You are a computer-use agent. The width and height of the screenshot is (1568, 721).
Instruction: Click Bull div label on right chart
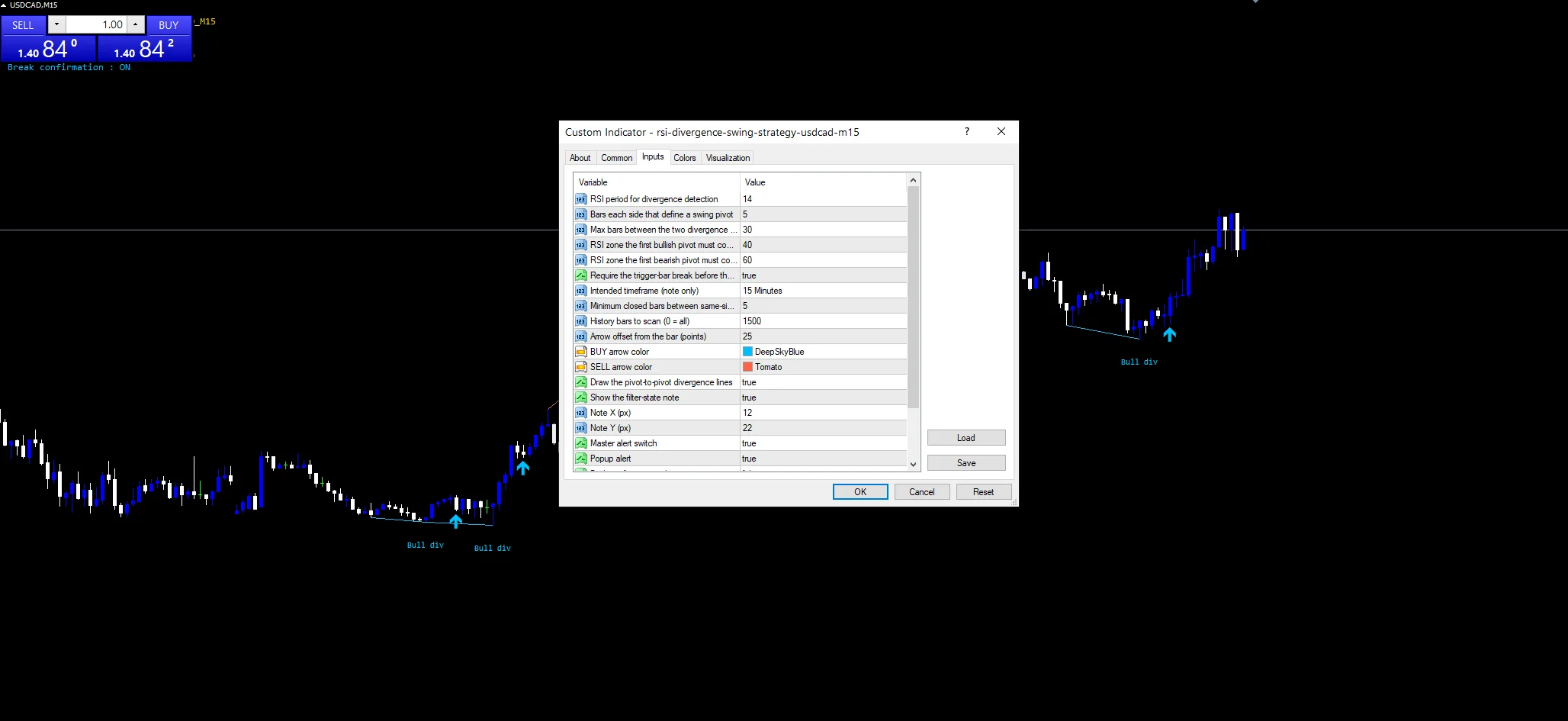click(1139, 362)
